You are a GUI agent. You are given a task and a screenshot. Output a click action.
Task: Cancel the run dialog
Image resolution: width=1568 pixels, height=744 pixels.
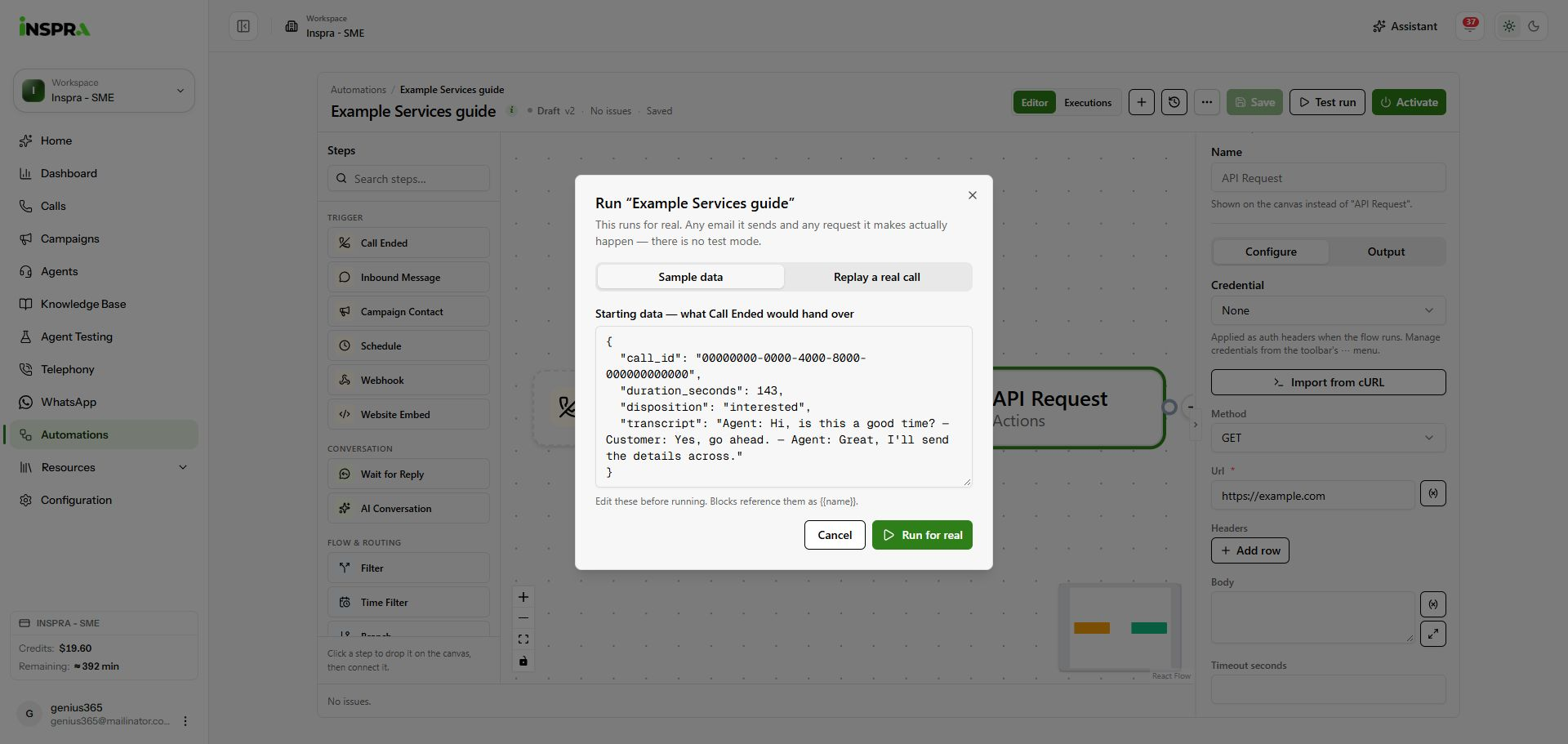pyautogui.click(x=835, y=535)
